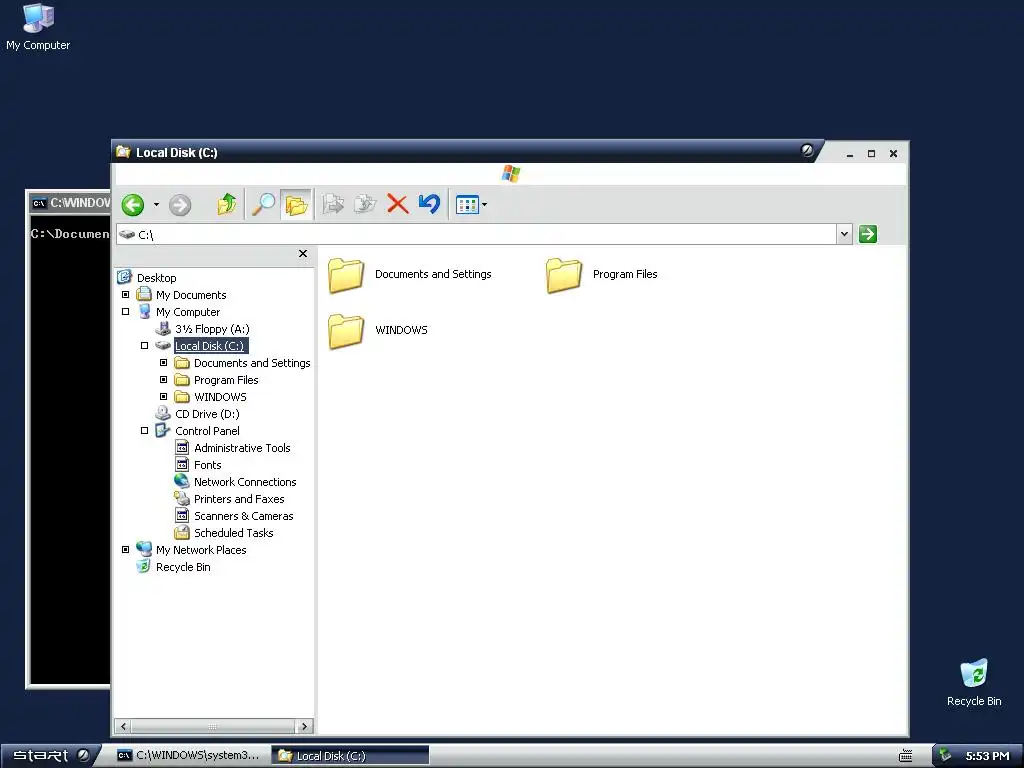Click the Copy To toolbar icon
Image resolution: width=1024 pixels, height=768 pixels.
365,204
